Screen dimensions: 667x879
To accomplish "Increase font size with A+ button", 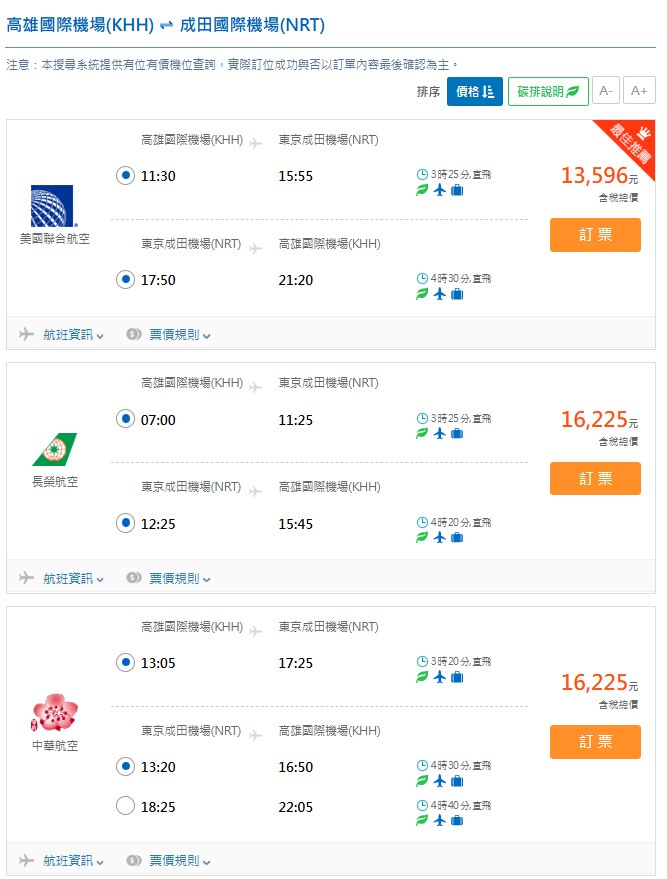I will coord(640,91).
